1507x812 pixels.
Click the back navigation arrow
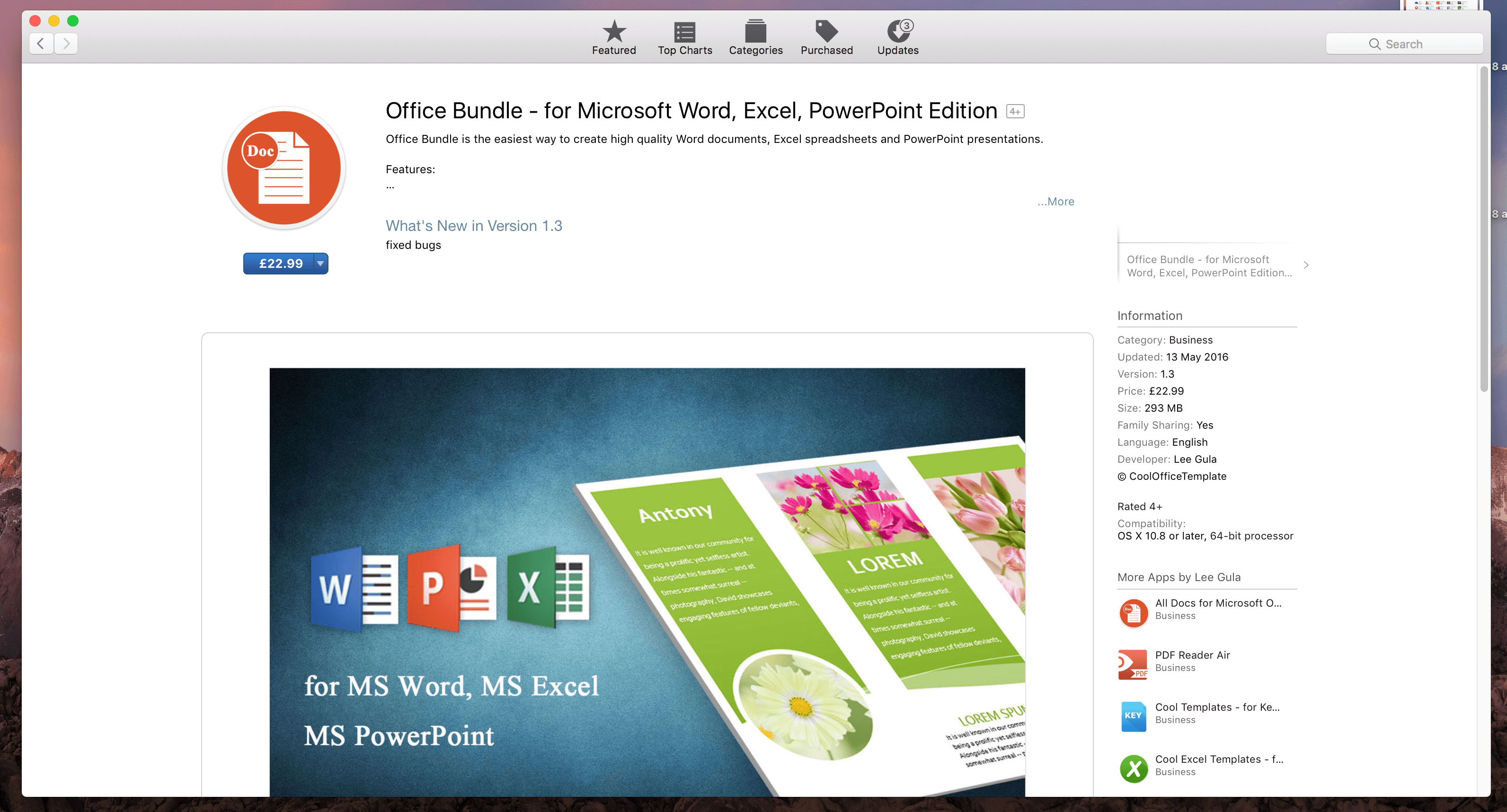pos(41,44)
